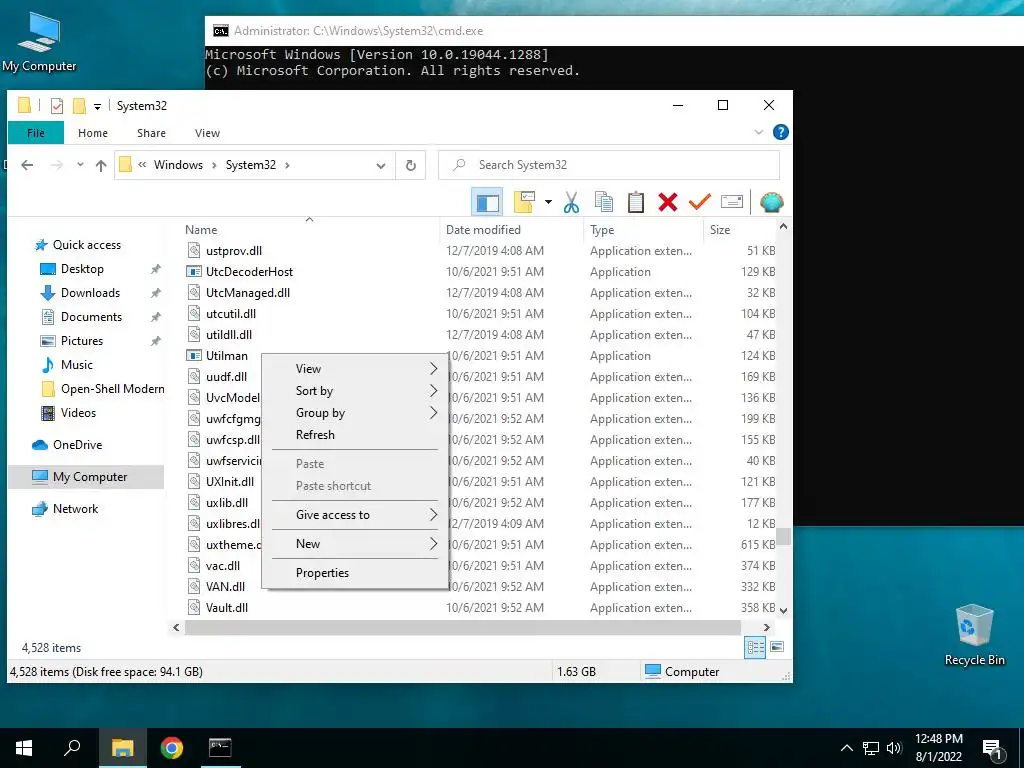Open OneDrive in the navigation pane
This screenshot has height=768, width=1024.
[77, 445]
